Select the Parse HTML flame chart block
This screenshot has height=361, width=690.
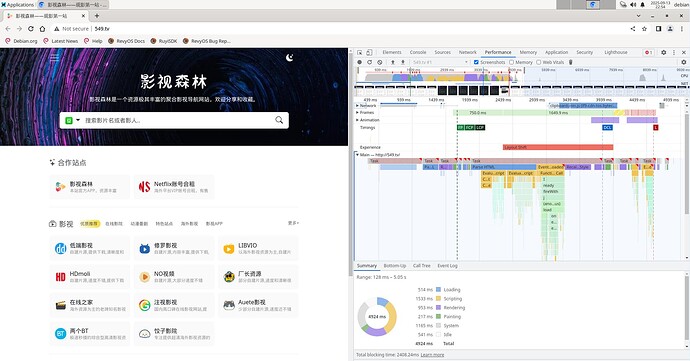(x=503, y=167)
